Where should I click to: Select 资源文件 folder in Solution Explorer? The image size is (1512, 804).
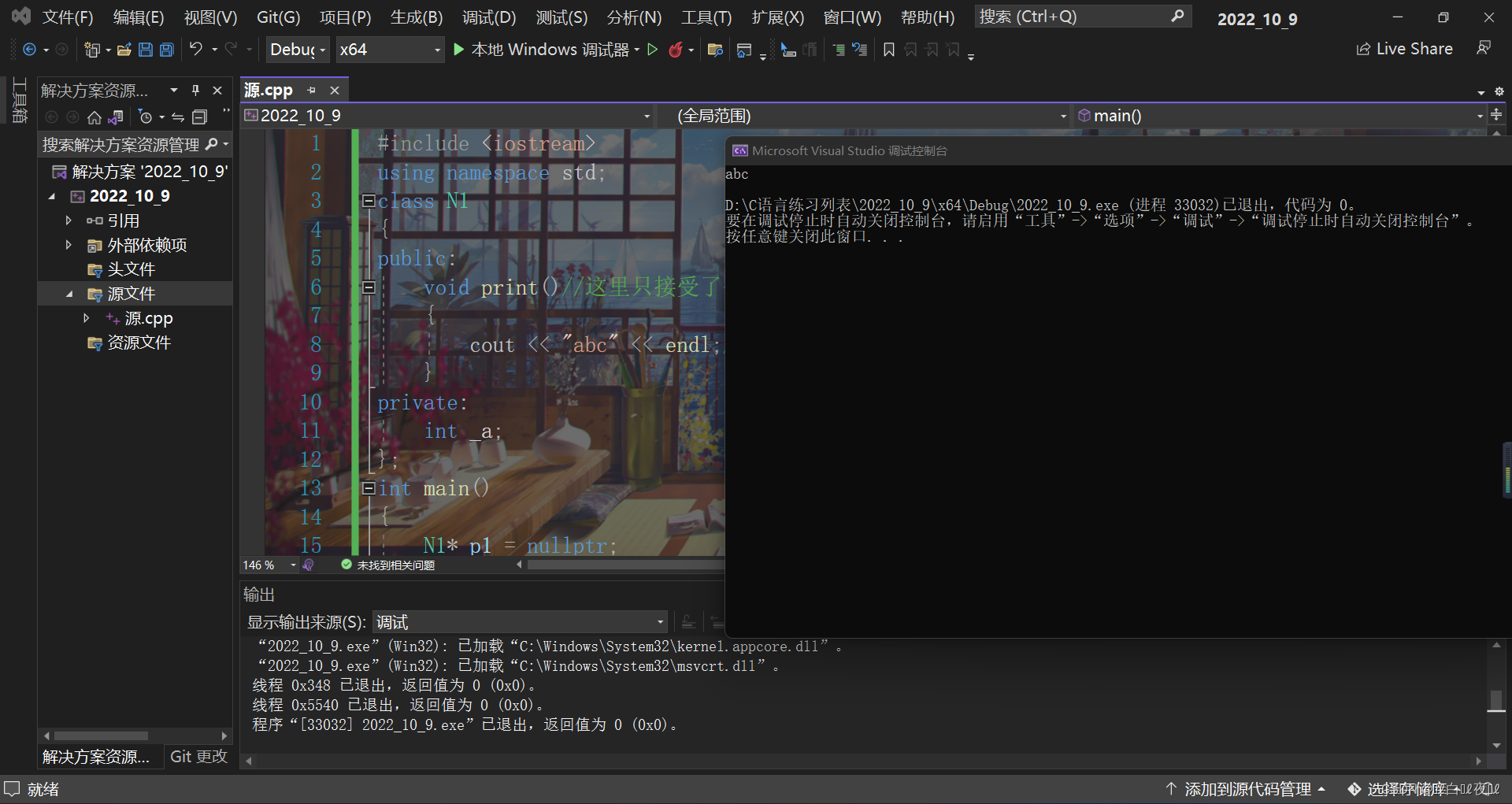139,343
